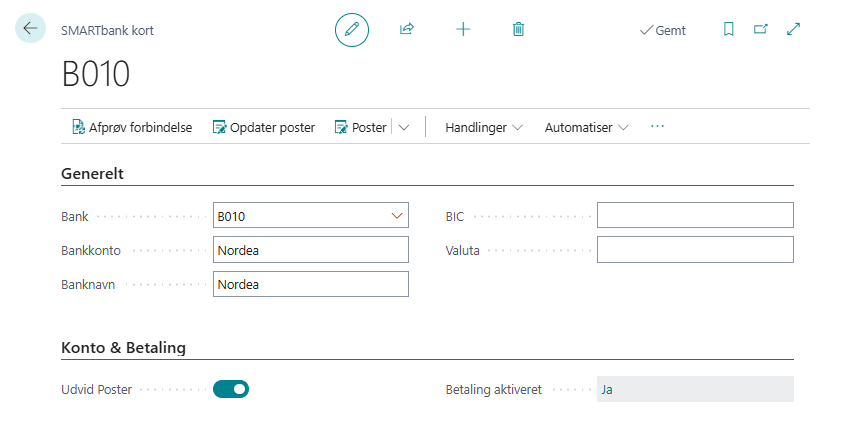This screenshot has height=440, width=844.
Task: Click the bookmark icon
Action: click(729, 30)
